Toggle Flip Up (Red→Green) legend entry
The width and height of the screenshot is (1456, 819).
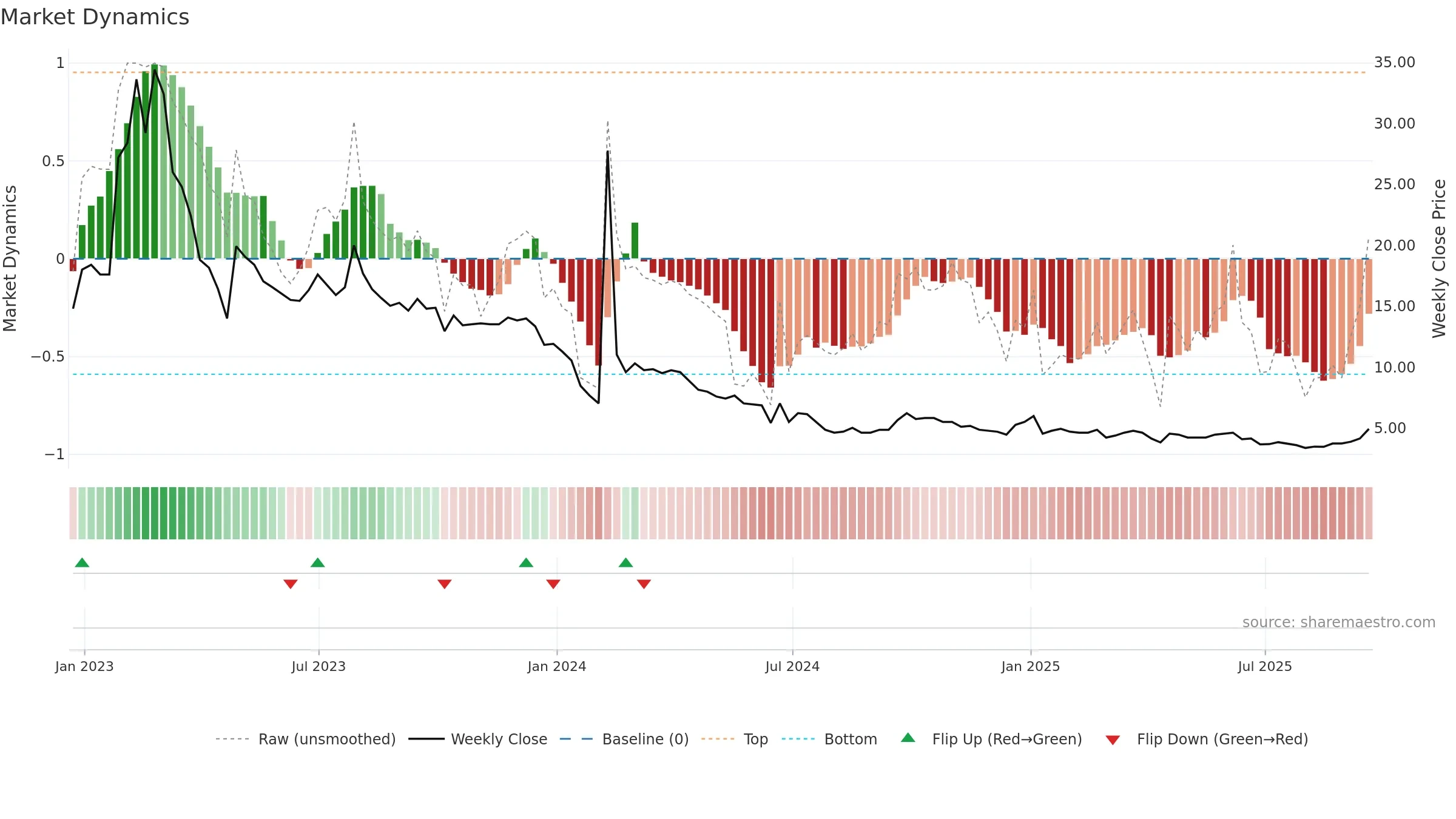point(991,739)
